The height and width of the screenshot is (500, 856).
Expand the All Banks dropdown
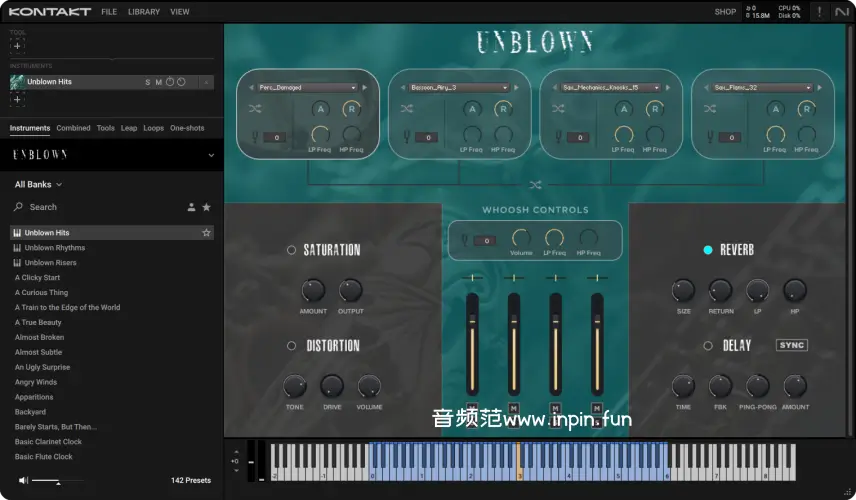pyautogui.click(x=38, y=184)
